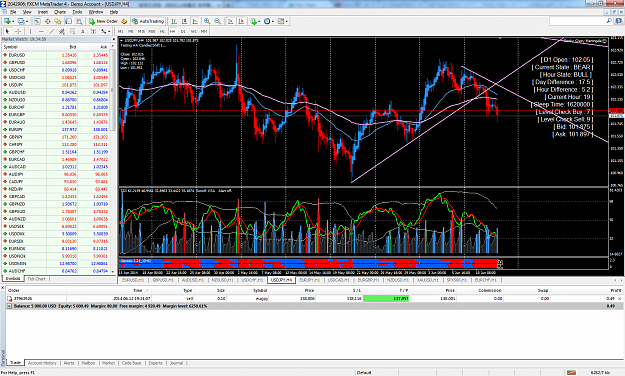This screenshot has width=625, height=376.
Task: Open the Account History terminal tab
Action: (42, 363)
